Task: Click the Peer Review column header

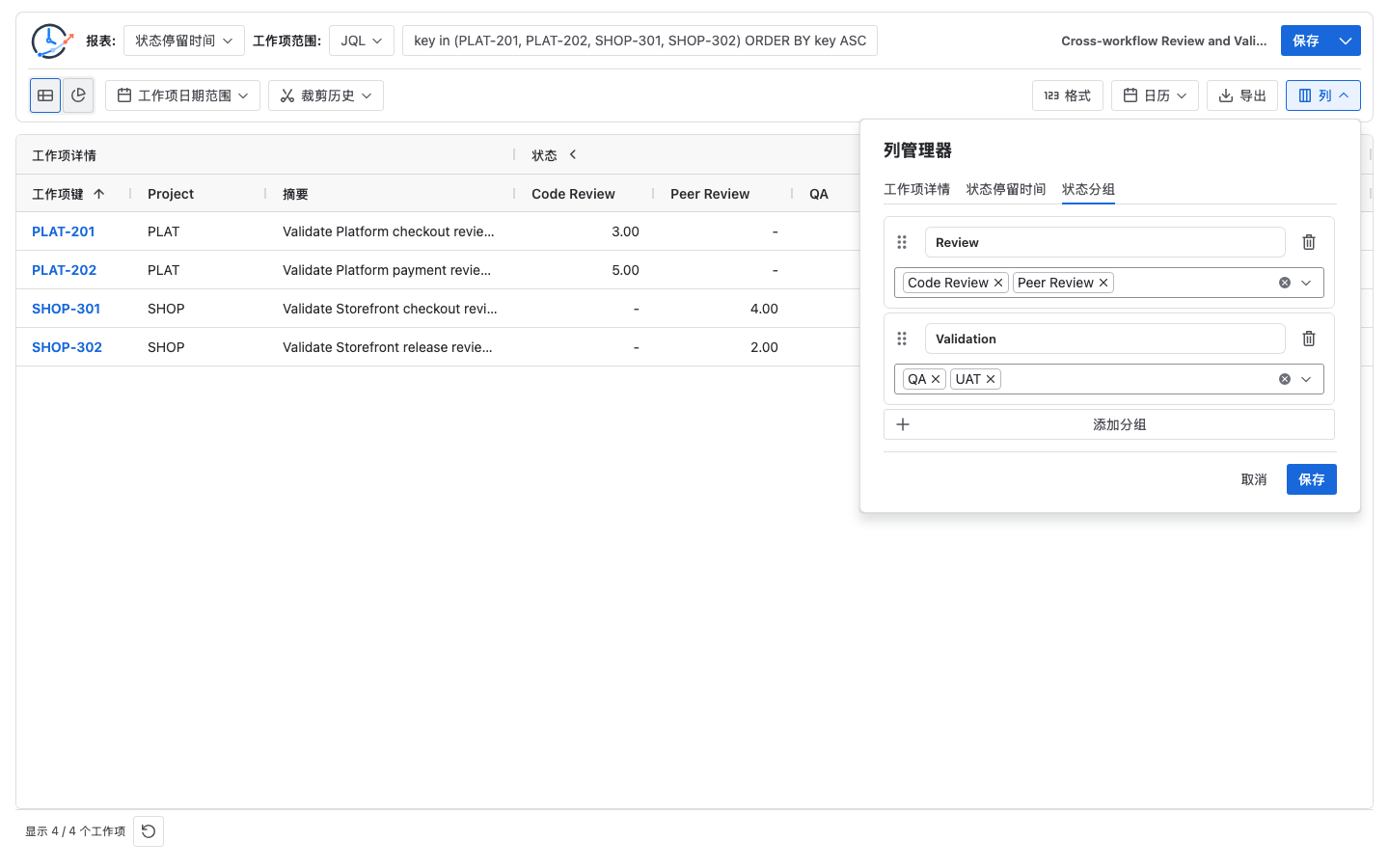Action: (x=710, y=194)
